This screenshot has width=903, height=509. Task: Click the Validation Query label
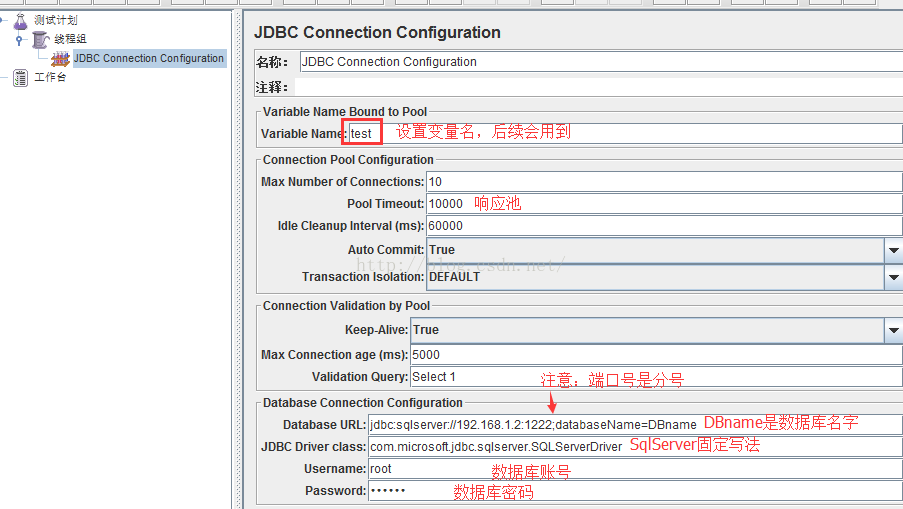pyautogui.click(x=360, y=377)
